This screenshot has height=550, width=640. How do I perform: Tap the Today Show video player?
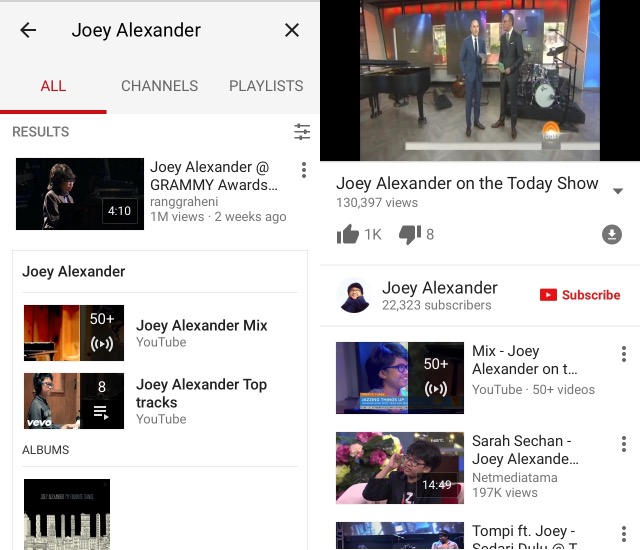[x=480, y=80]
